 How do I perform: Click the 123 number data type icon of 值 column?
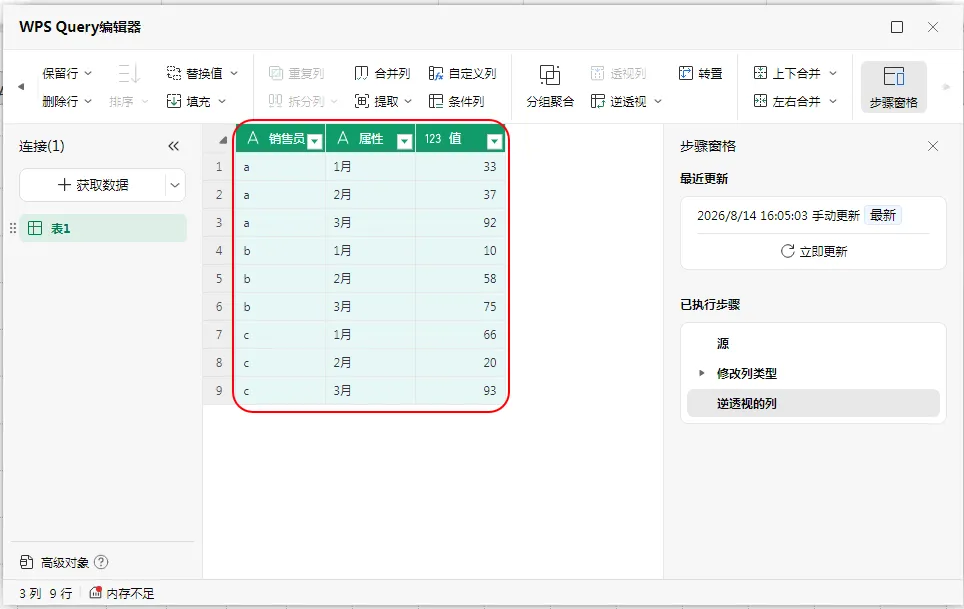click(x=433, y=139)
